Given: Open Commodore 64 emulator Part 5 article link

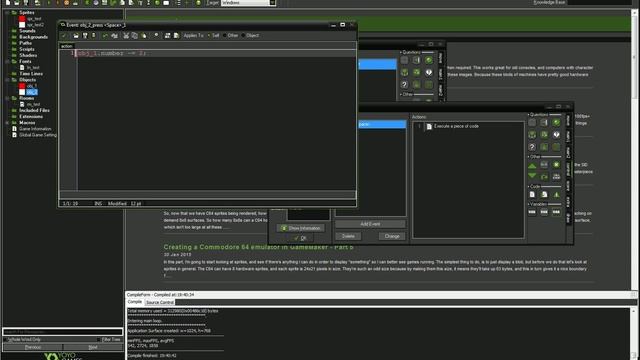Looking at the screenshot, I should click(259, 247).
